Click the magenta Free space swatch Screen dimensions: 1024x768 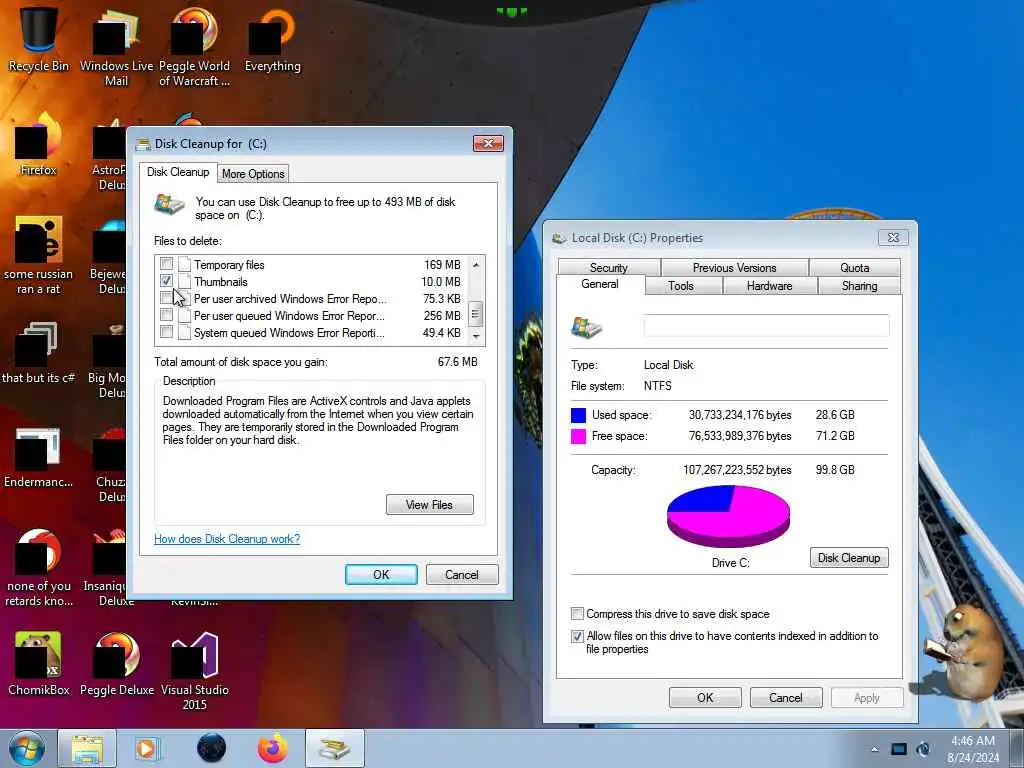pyautogui.click(x=578, y=436)
